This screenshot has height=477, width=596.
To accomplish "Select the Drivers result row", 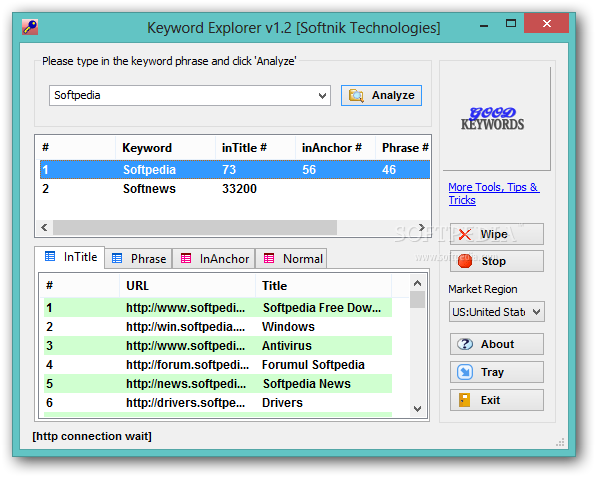I will pyautogui.click(x=218, y=403).
